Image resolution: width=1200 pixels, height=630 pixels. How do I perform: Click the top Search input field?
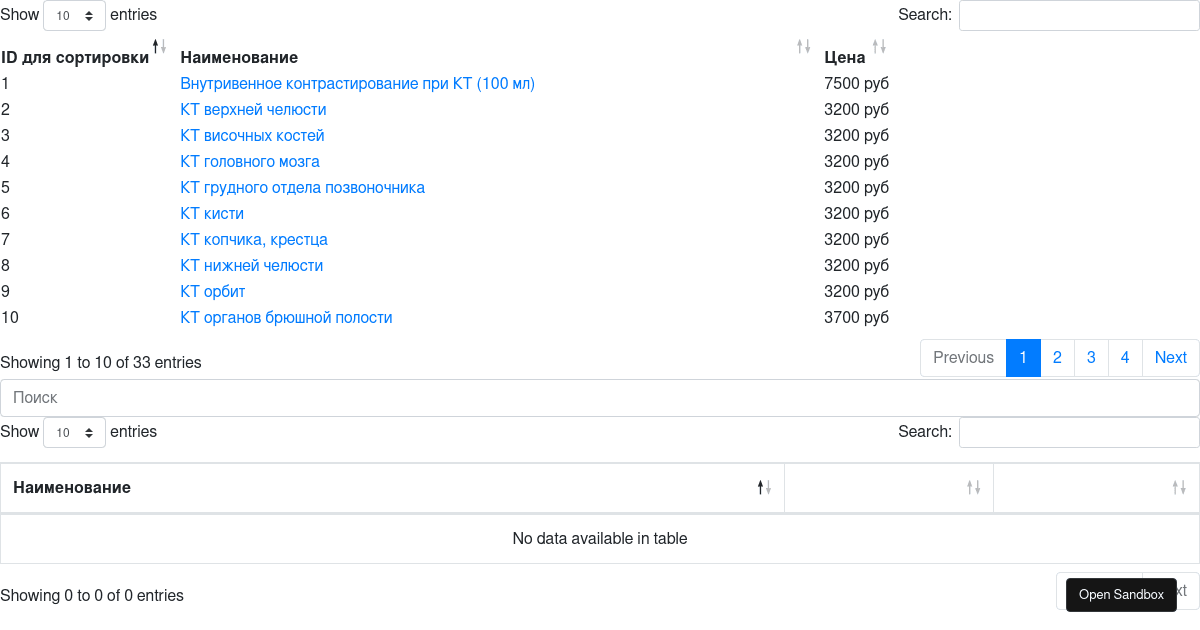pyautogui.click(x=1078, y=15)
